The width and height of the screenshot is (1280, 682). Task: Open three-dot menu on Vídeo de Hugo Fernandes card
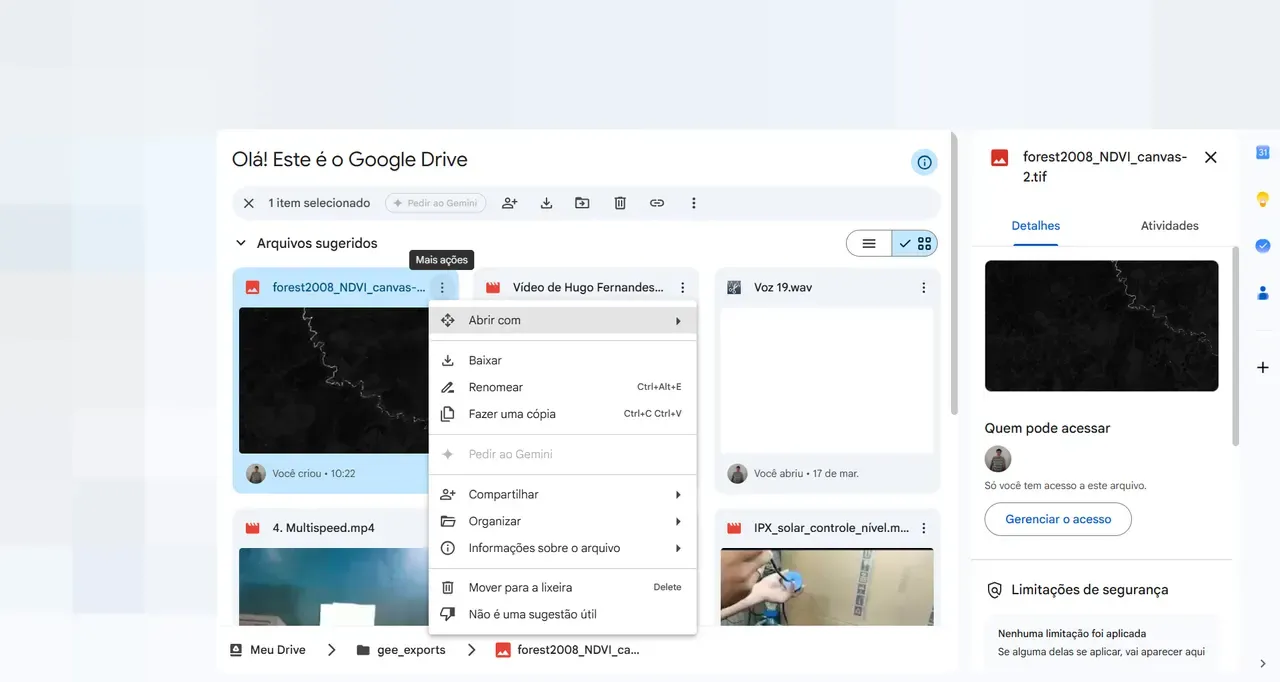coord(683,287)
